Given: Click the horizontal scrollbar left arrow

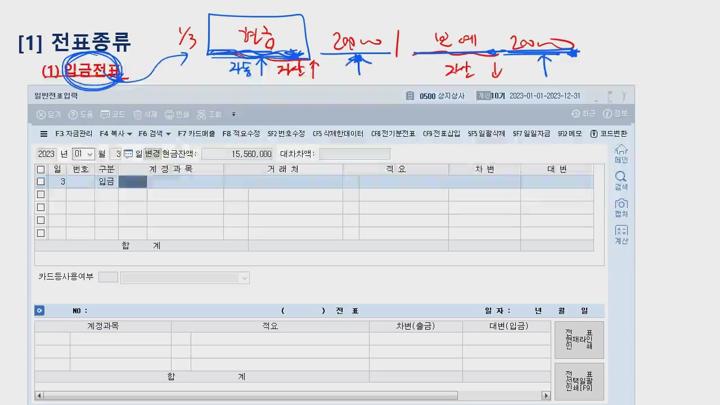Looking at the screenshot, I should (x=39, y=395).
